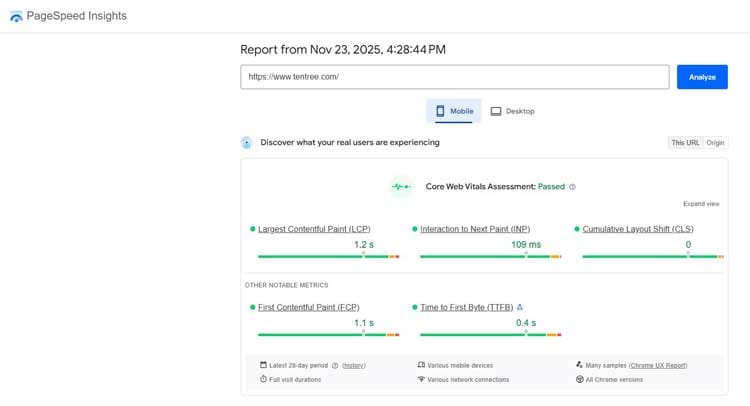Switch to the Desktop tab
This screenshot has width=750, height=406.
(512, 111)
